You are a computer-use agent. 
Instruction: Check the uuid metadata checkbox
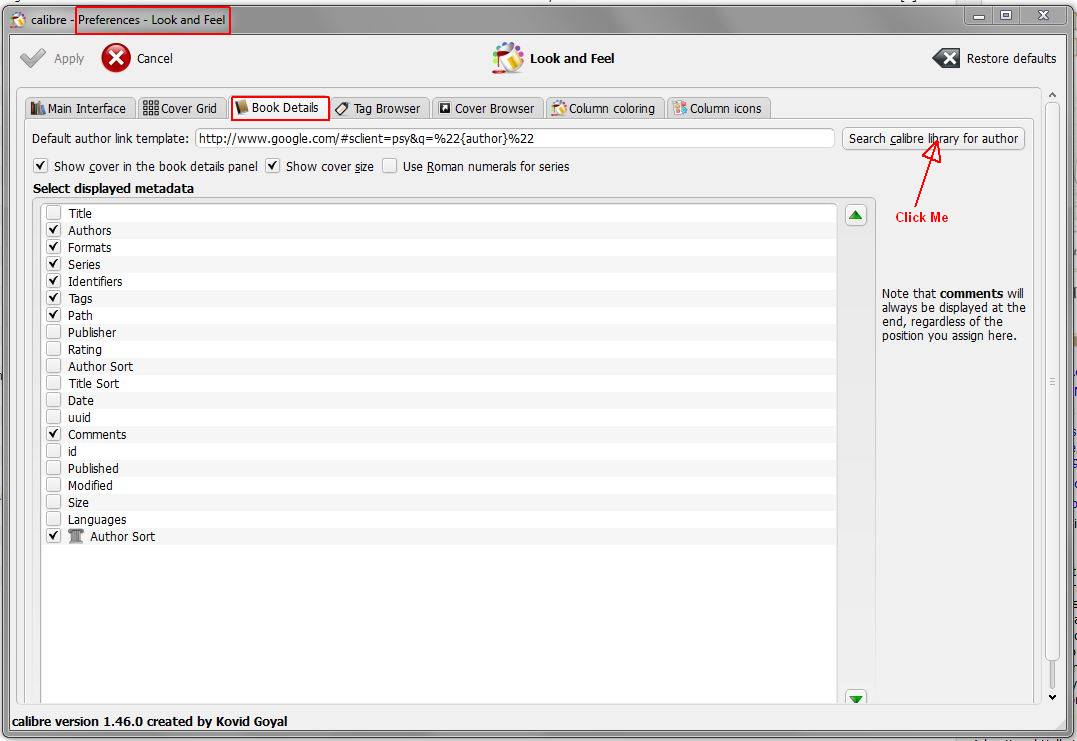pyautogui.click(x=54, y=417)
